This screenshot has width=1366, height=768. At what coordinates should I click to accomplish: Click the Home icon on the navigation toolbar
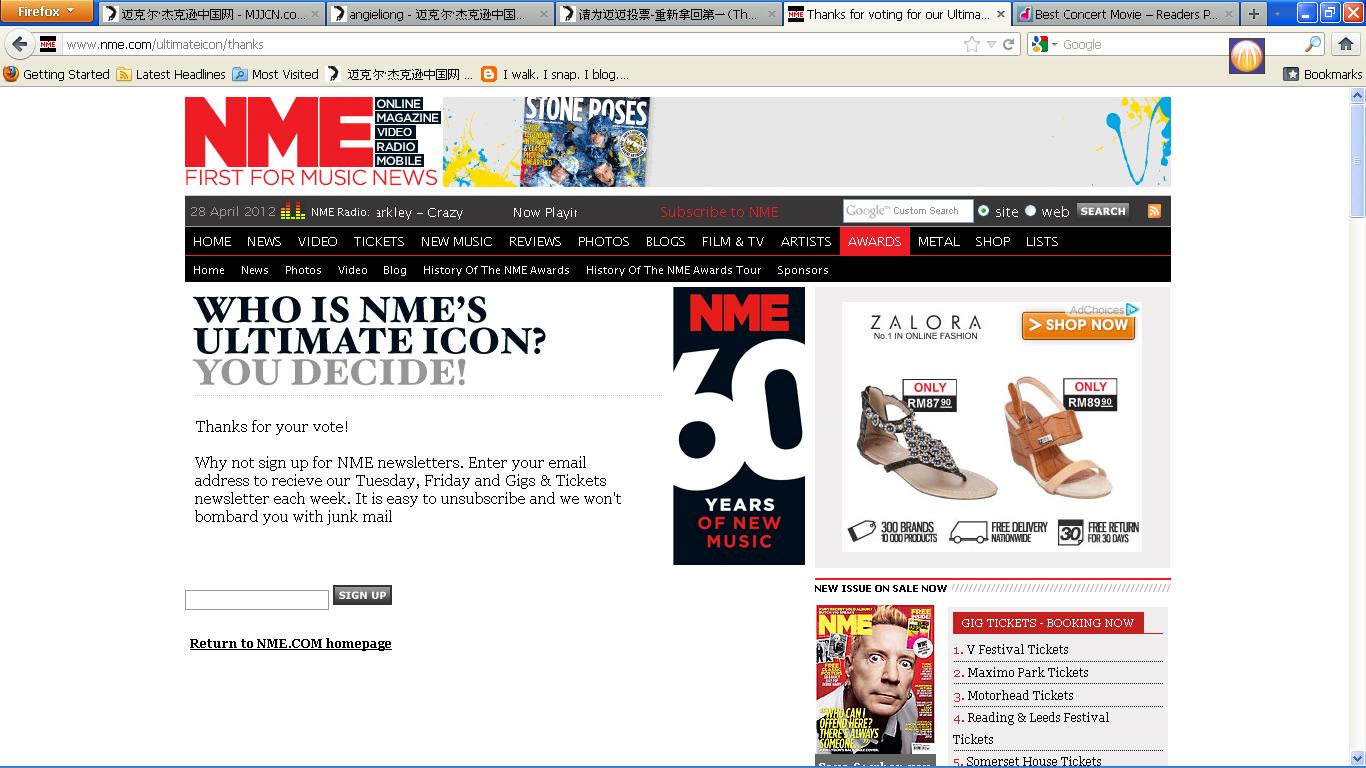tap(1347, 44)
